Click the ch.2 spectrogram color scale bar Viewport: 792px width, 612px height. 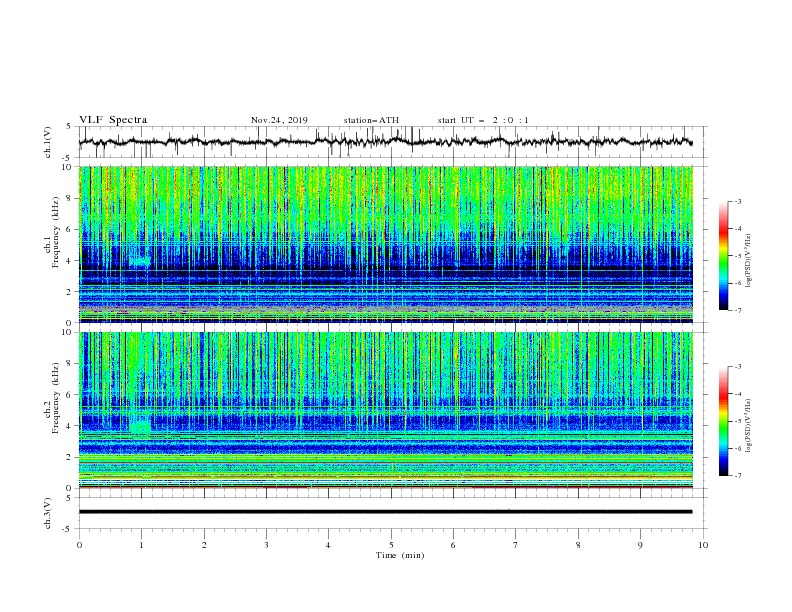[x=723, y=421]
